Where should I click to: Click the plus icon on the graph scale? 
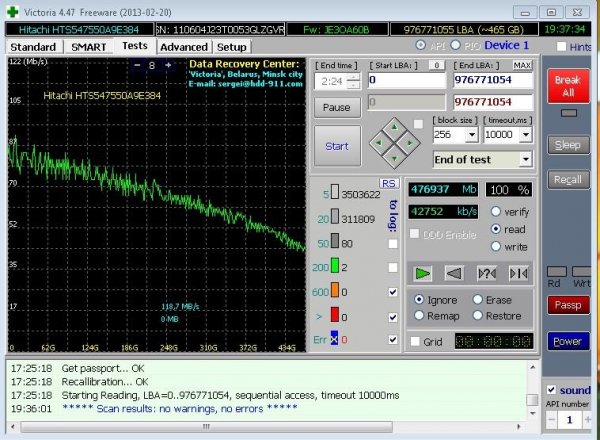[167, 65]
